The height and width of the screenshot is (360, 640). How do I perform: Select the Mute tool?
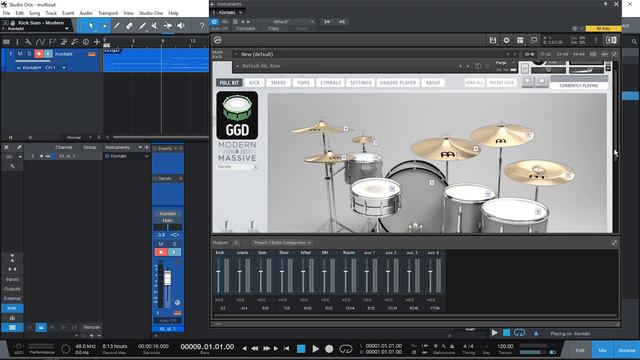tap(155, 26)
